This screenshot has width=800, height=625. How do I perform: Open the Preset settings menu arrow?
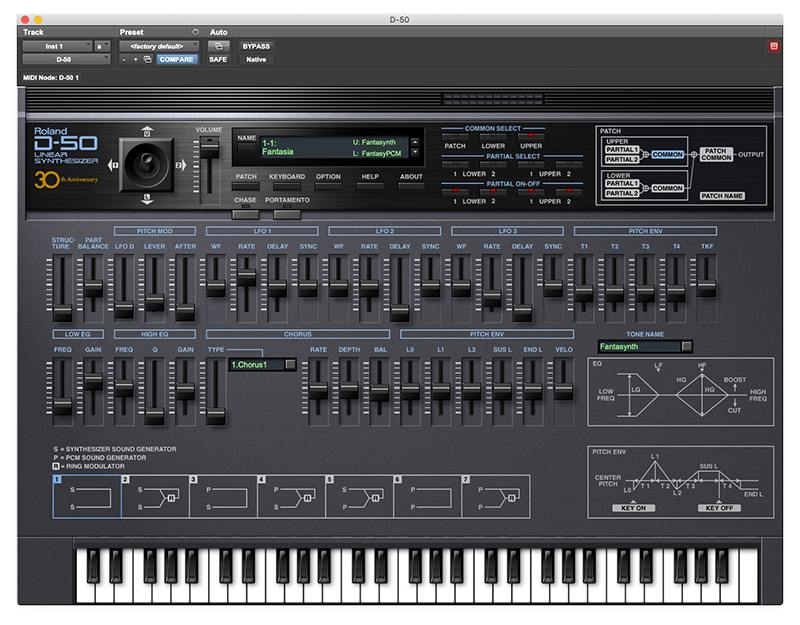195,32
